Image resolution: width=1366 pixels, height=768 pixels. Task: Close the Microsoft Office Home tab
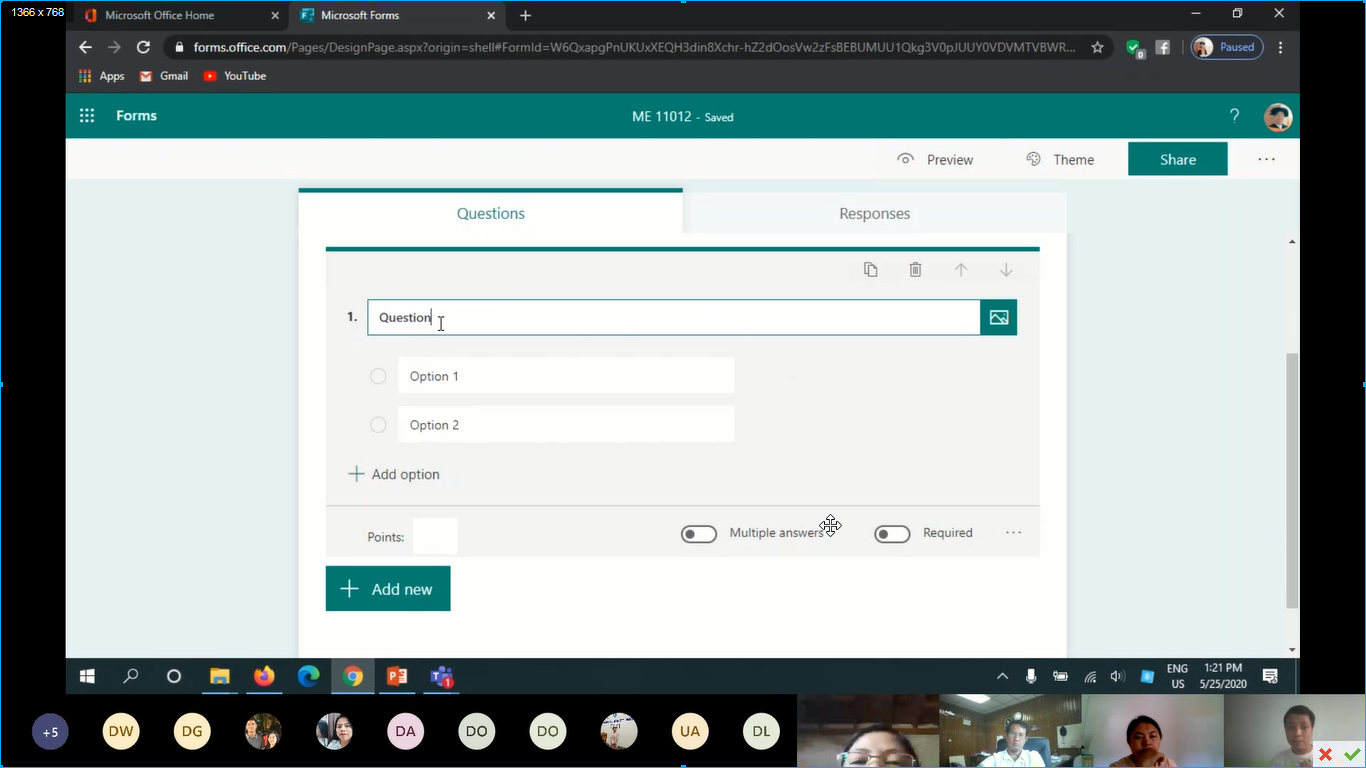point(275,15)
